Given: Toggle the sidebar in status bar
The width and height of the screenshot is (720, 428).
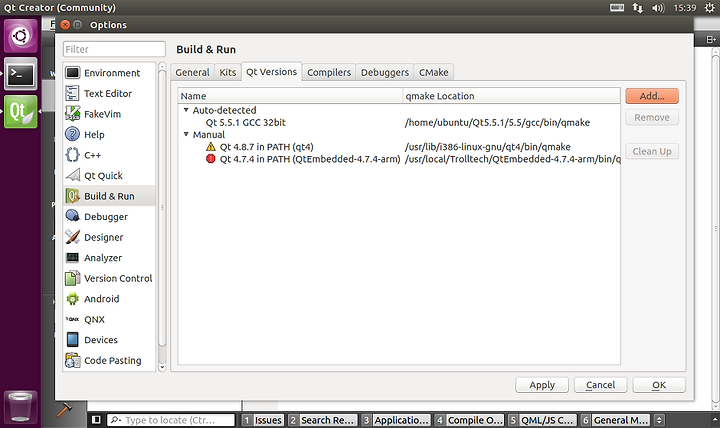Looking at the screenshot, I should click(96, 420).
